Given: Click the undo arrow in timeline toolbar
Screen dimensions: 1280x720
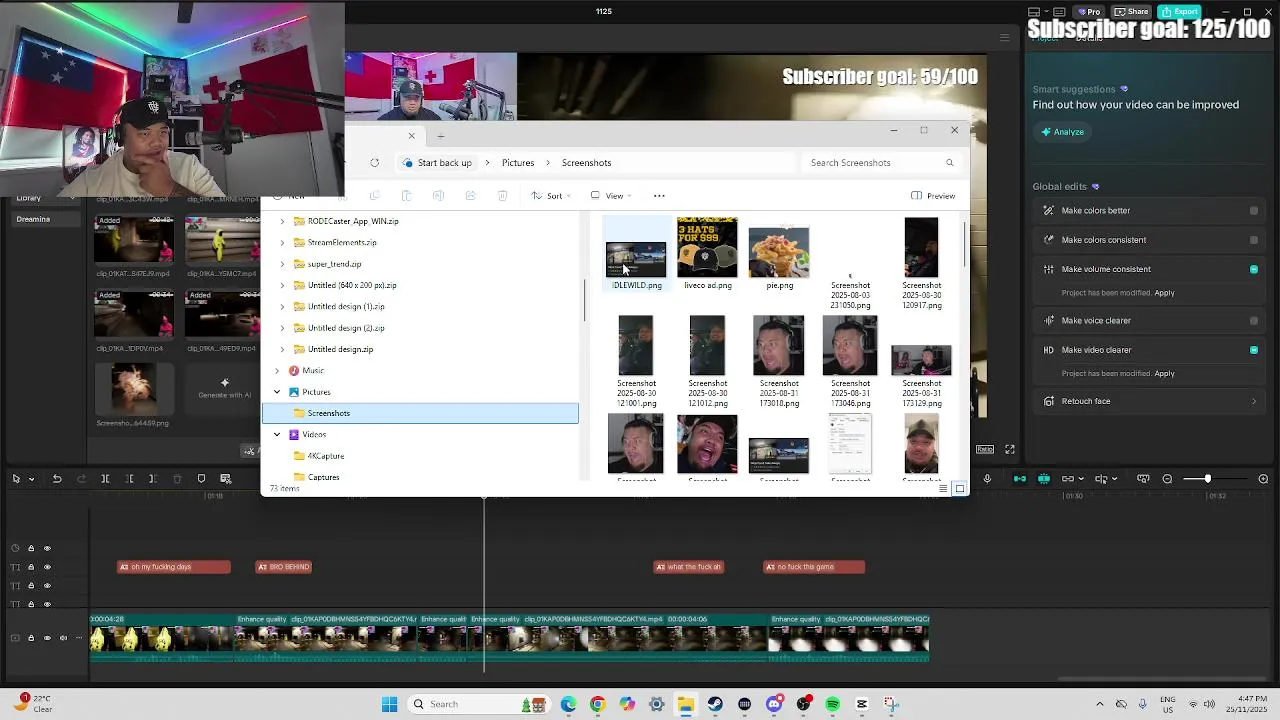Looking at the screenshot, I should click(57, 479).
